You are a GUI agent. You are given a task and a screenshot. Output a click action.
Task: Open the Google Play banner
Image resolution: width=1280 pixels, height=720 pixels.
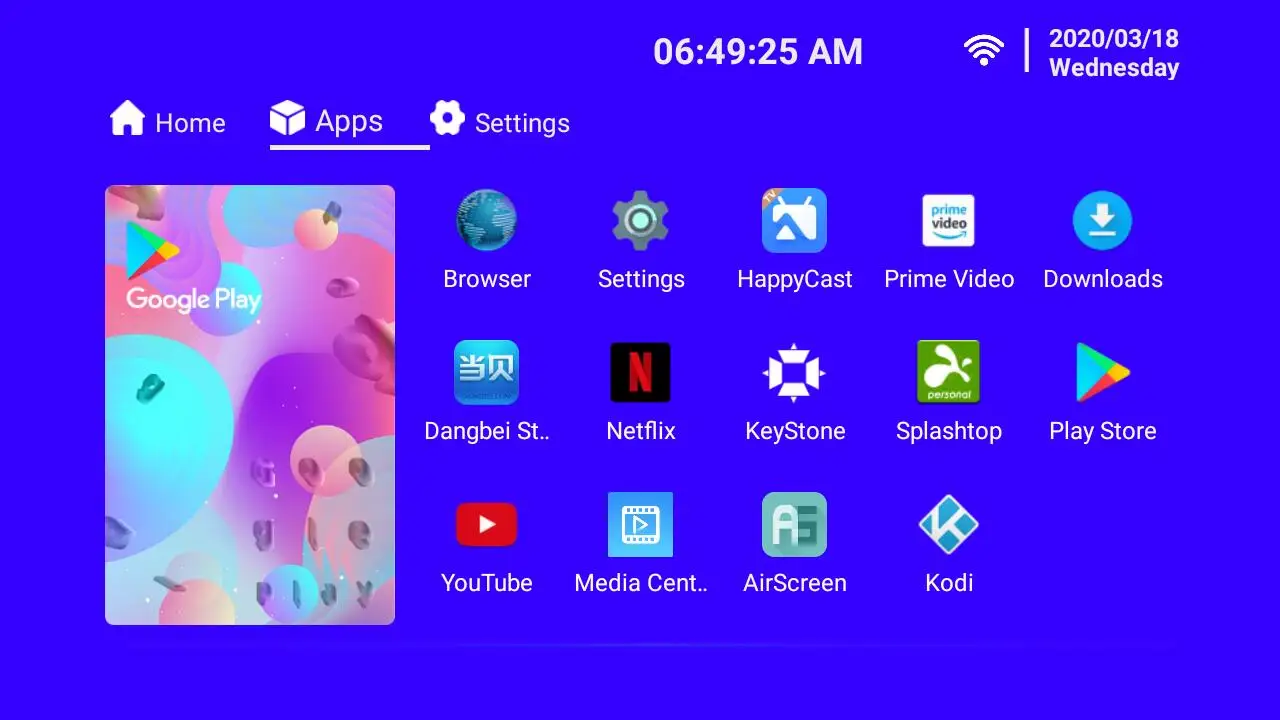point(250,405)
